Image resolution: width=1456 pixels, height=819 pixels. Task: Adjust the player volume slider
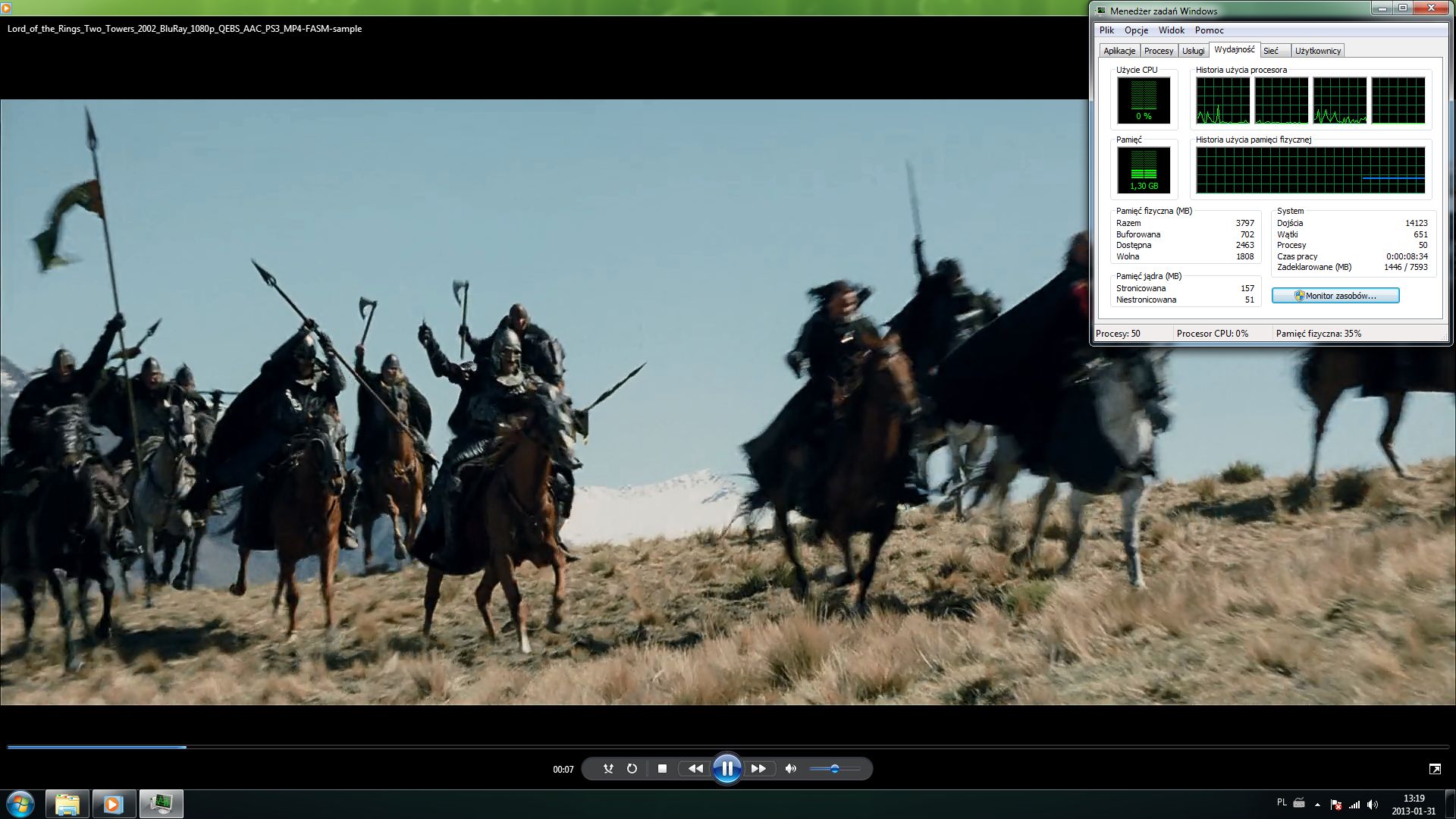(834, 769)
